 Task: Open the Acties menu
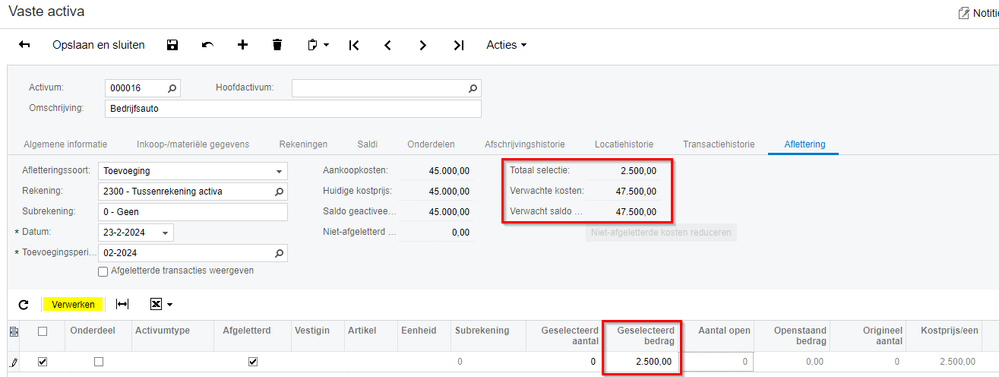507,45
